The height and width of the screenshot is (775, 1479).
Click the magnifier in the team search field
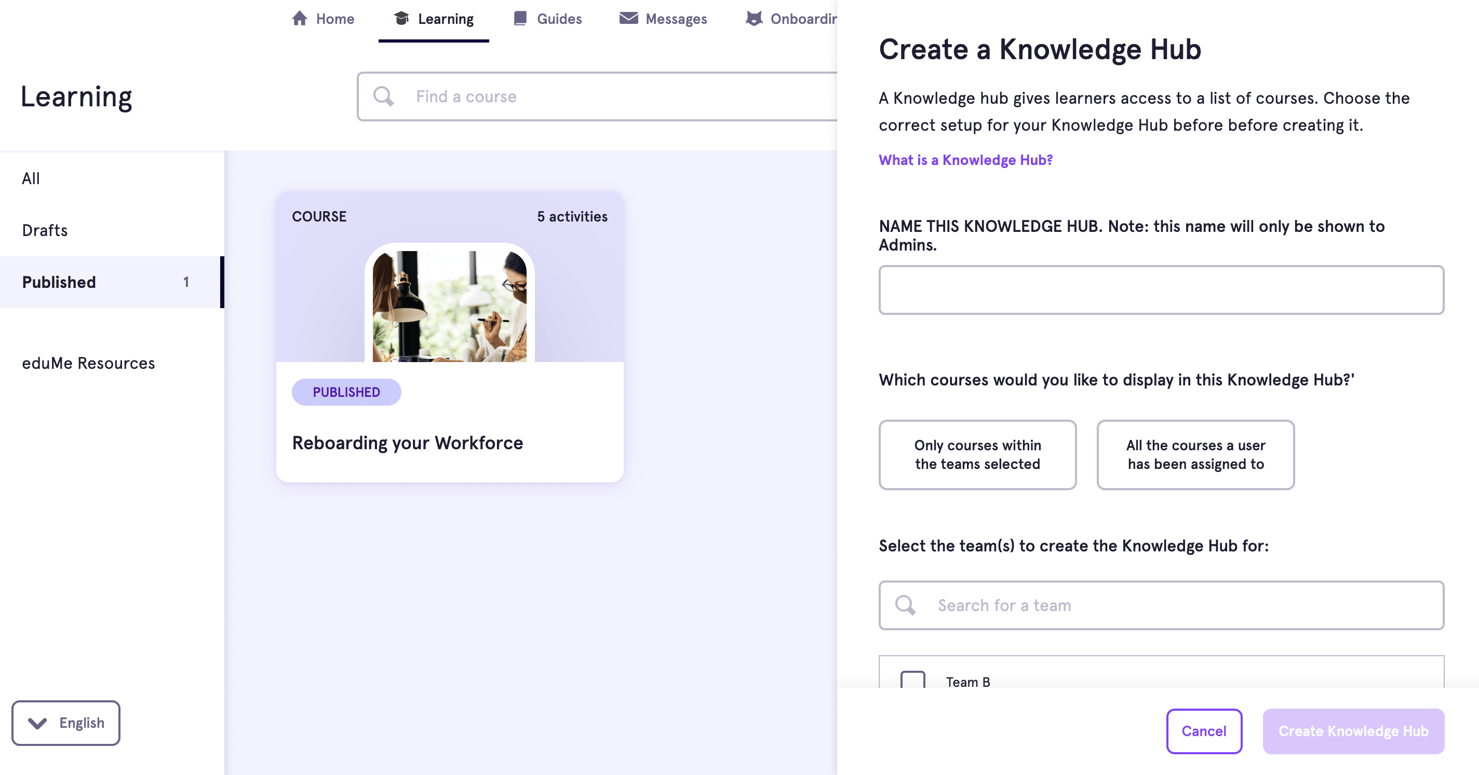point(906,605)
